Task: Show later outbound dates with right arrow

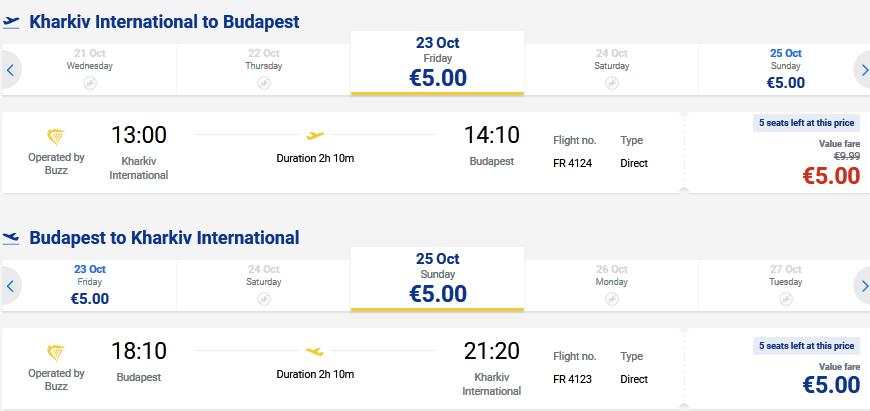Action: (862, 70)
